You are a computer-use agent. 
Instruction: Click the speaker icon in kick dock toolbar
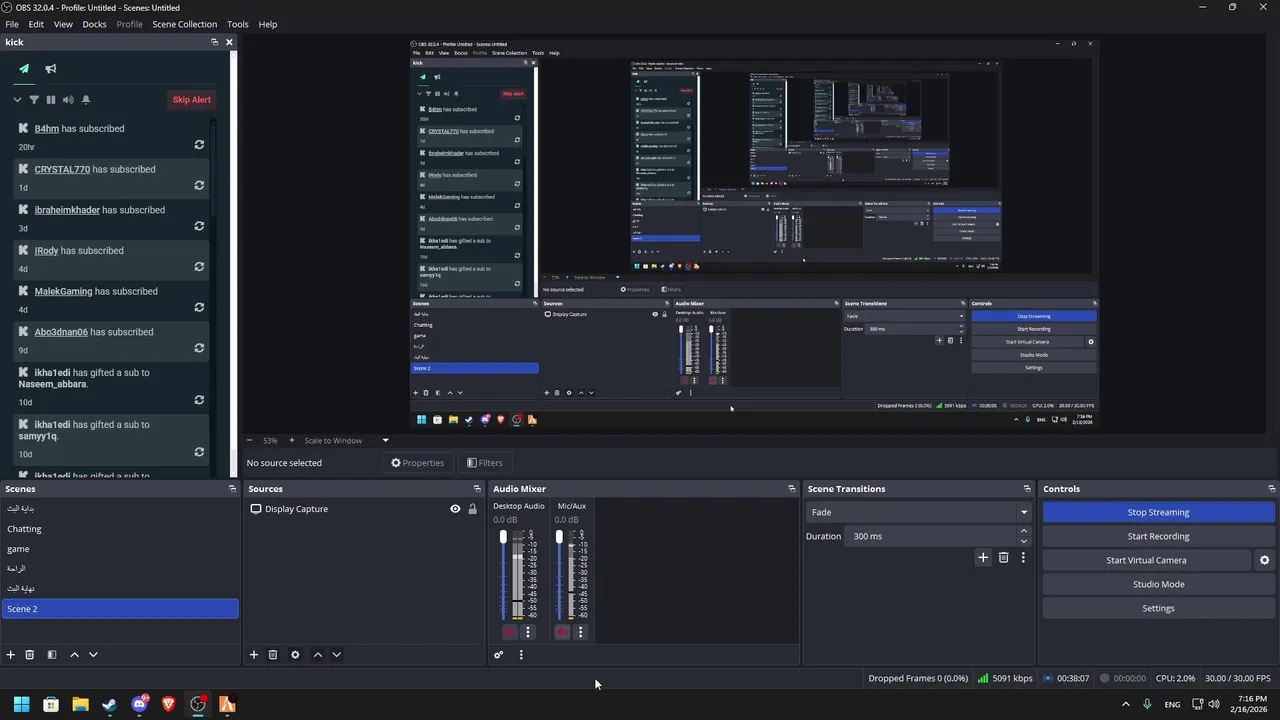(68, 100)
